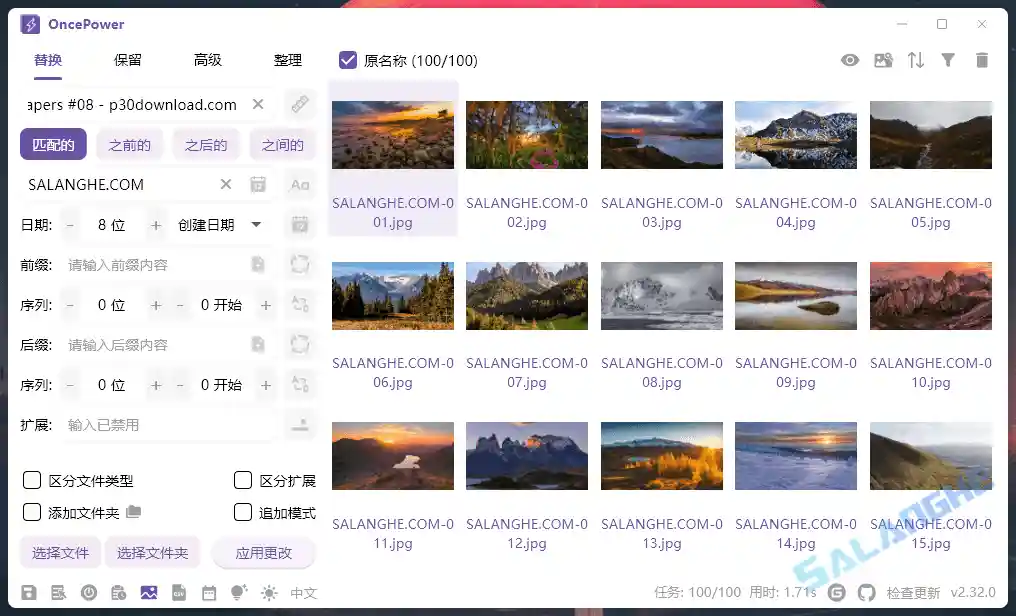Open the filter icon on the toolbar
The height and width of the screenshot is (616, 1016).
point(948,60)
